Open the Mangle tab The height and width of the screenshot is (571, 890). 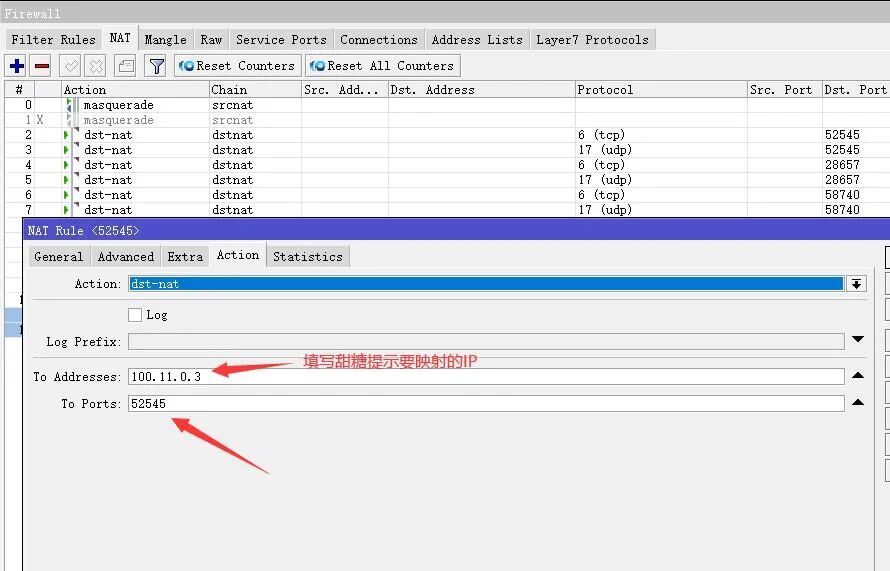click(x=165, y=40)
